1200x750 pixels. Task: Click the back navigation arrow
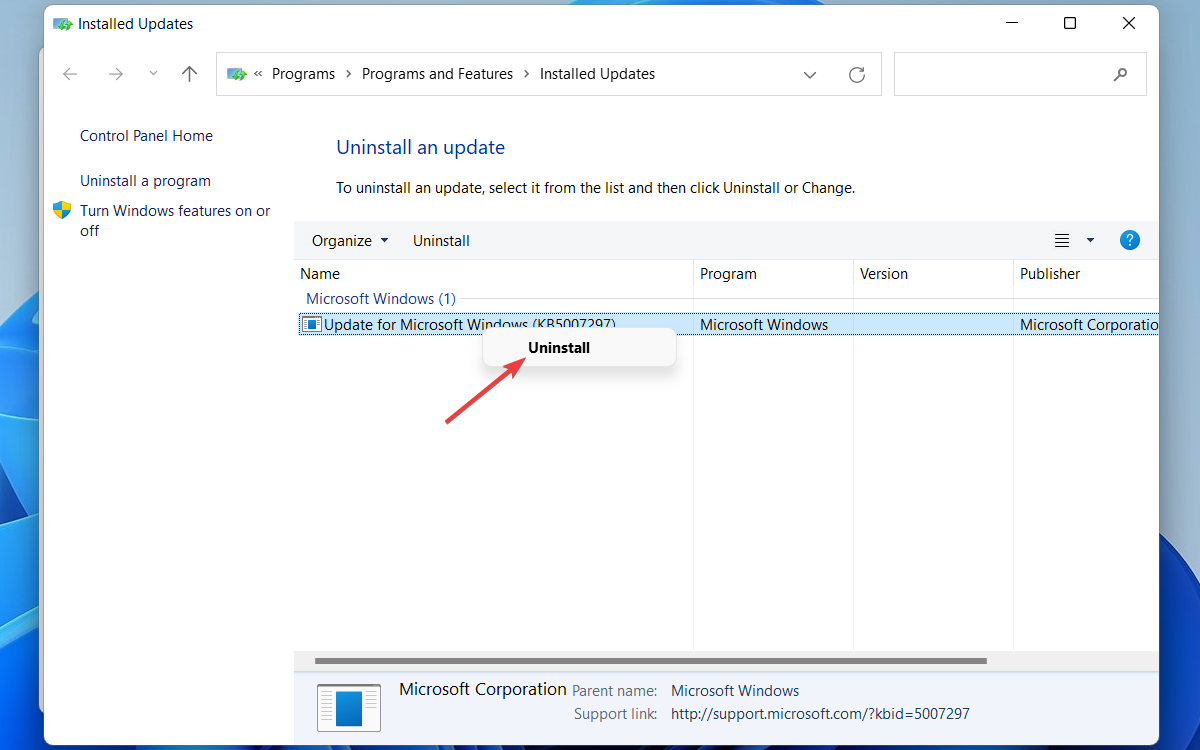70,73
